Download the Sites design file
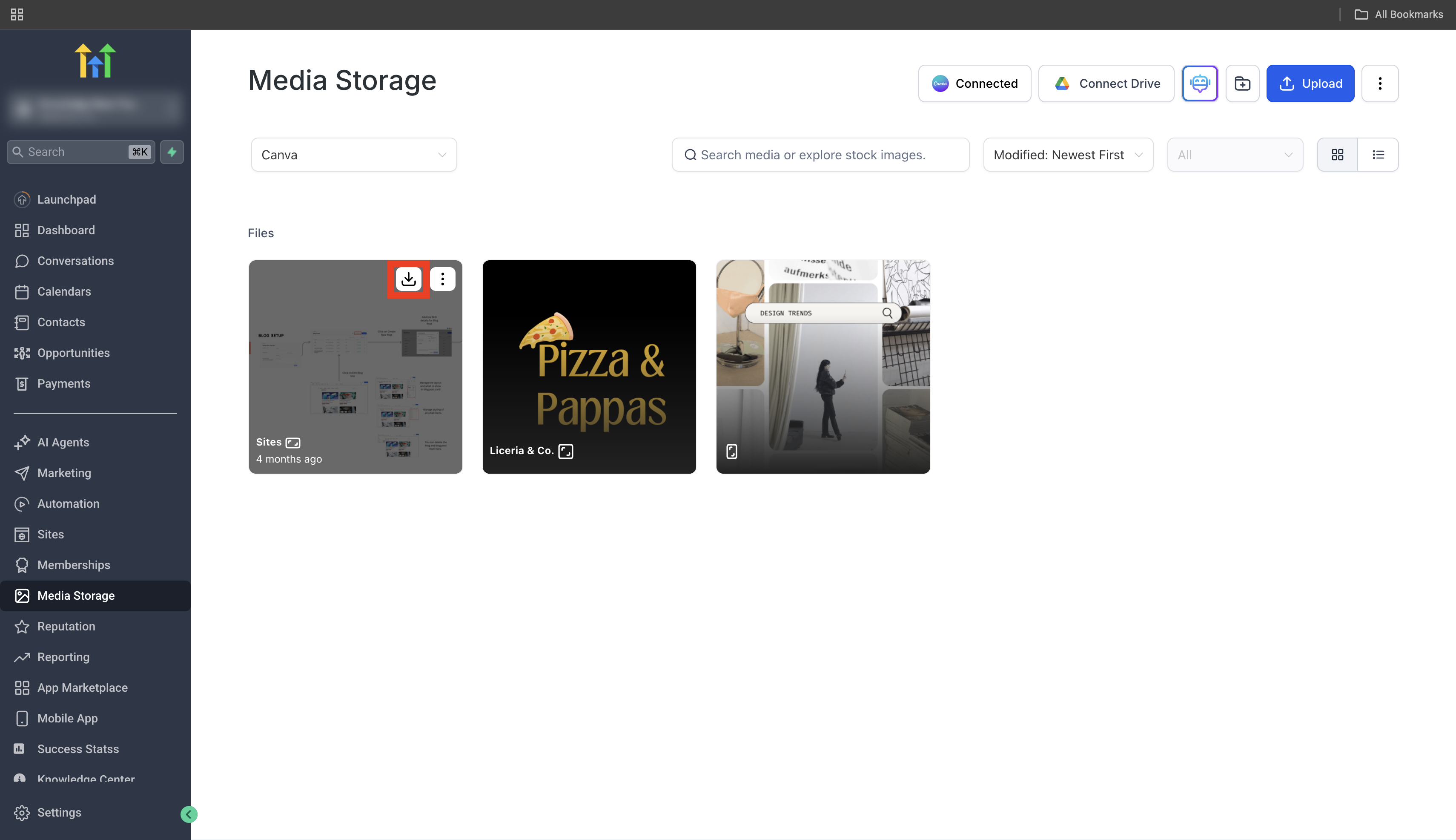 click(x=408, y=279)
